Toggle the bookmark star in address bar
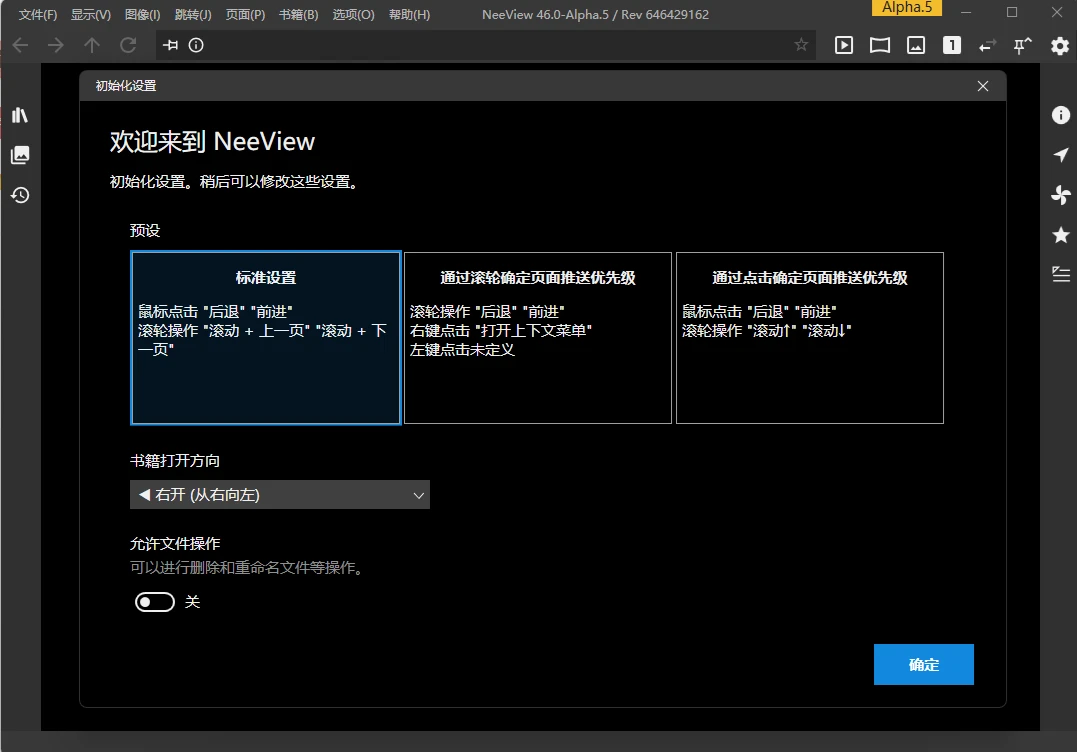This screenshot has width=1077, height=752. pyautogui.click(x=801, y=45)
